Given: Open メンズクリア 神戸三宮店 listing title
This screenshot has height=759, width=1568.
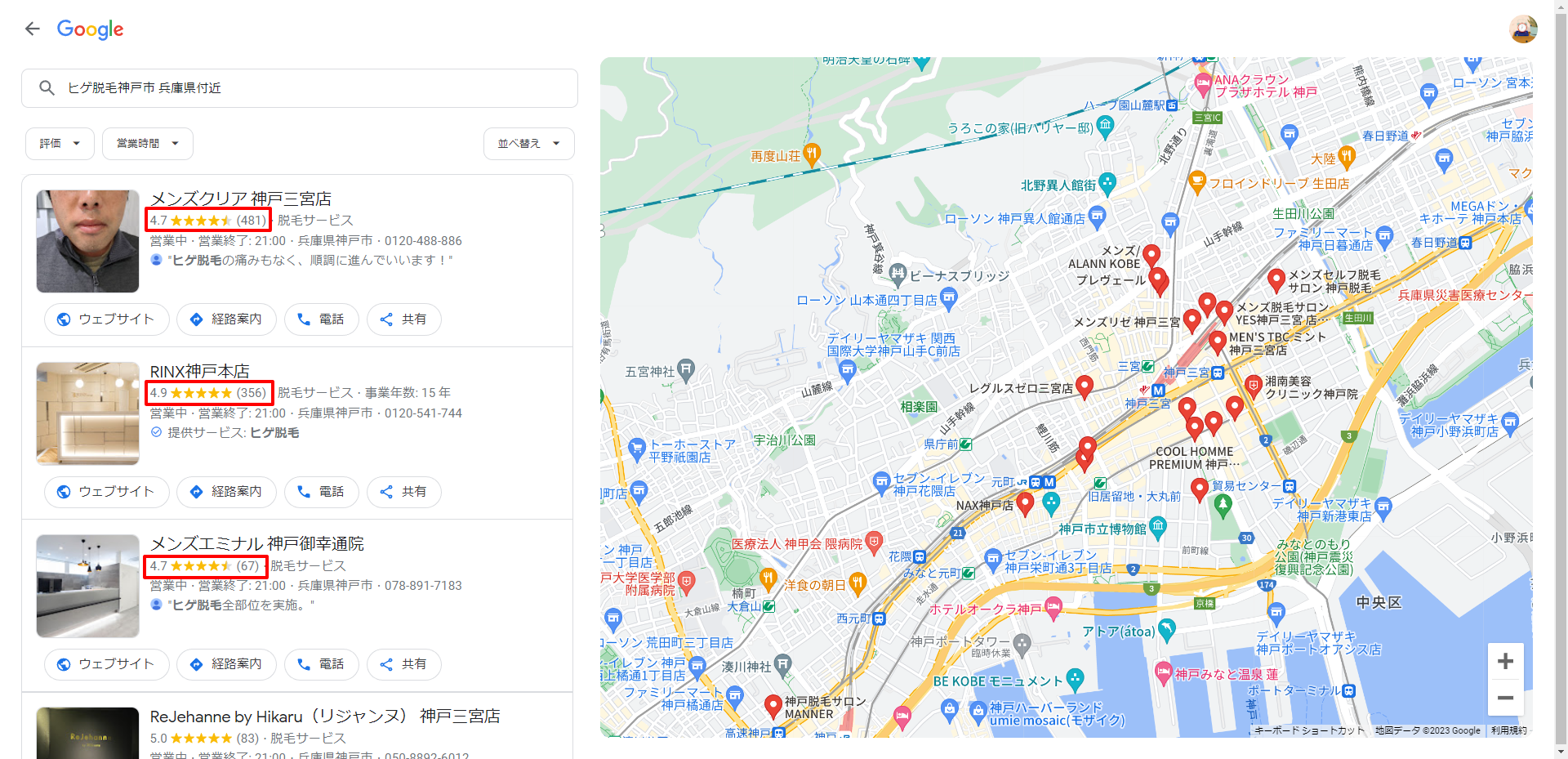Looking at the screenshot, I should coord(240,199).
